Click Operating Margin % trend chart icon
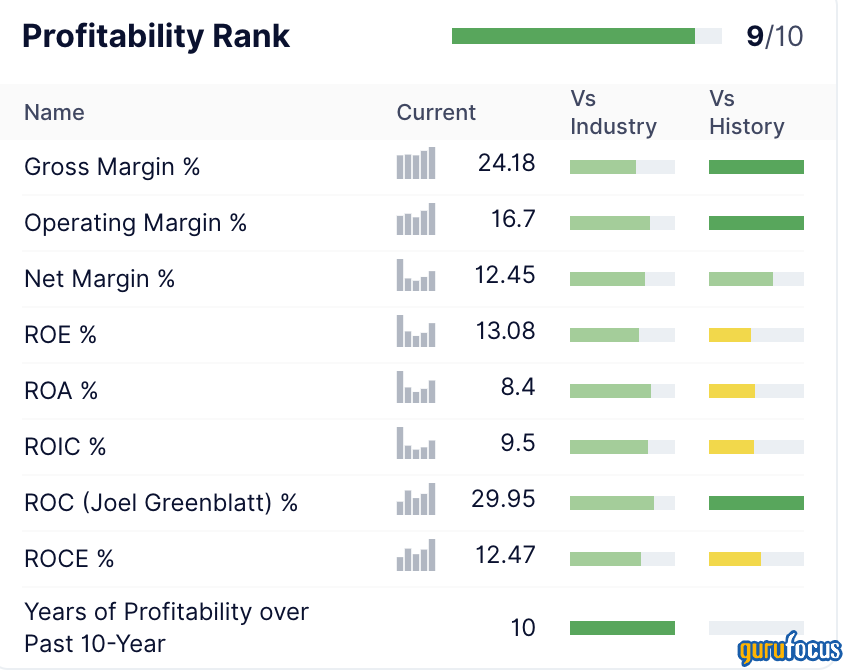This screenshot has width=848, height=672. [416, 220]
